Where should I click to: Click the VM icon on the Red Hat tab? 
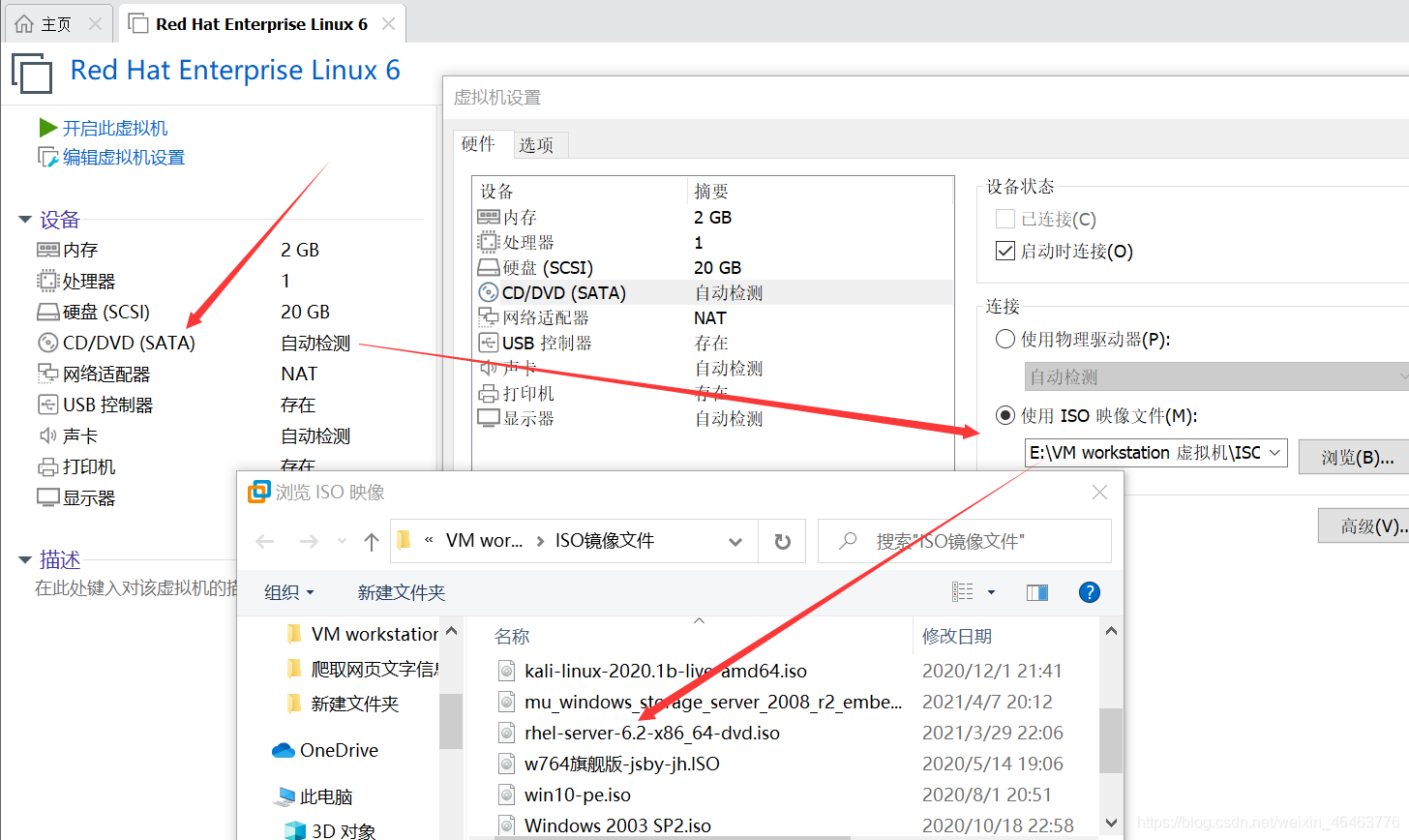click(138, 23)
